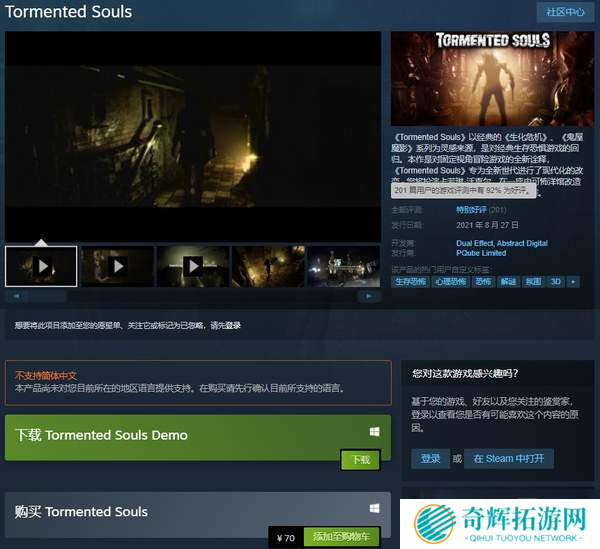Open PQube Limited publisher link
Viewport: 600px width, 549px height.
[481, 253]
